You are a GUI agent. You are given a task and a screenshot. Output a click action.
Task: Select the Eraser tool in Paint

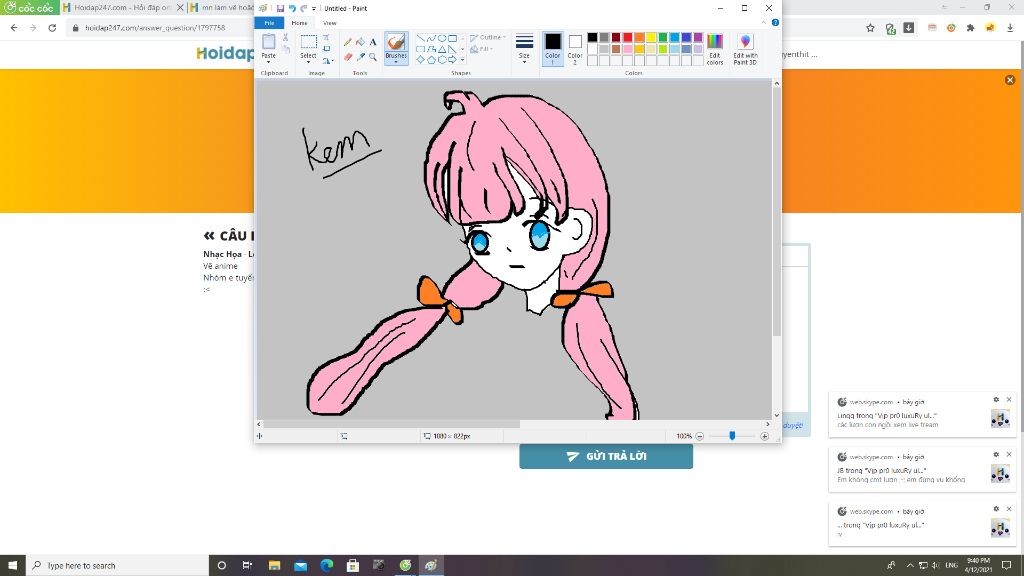coord(347,57)
